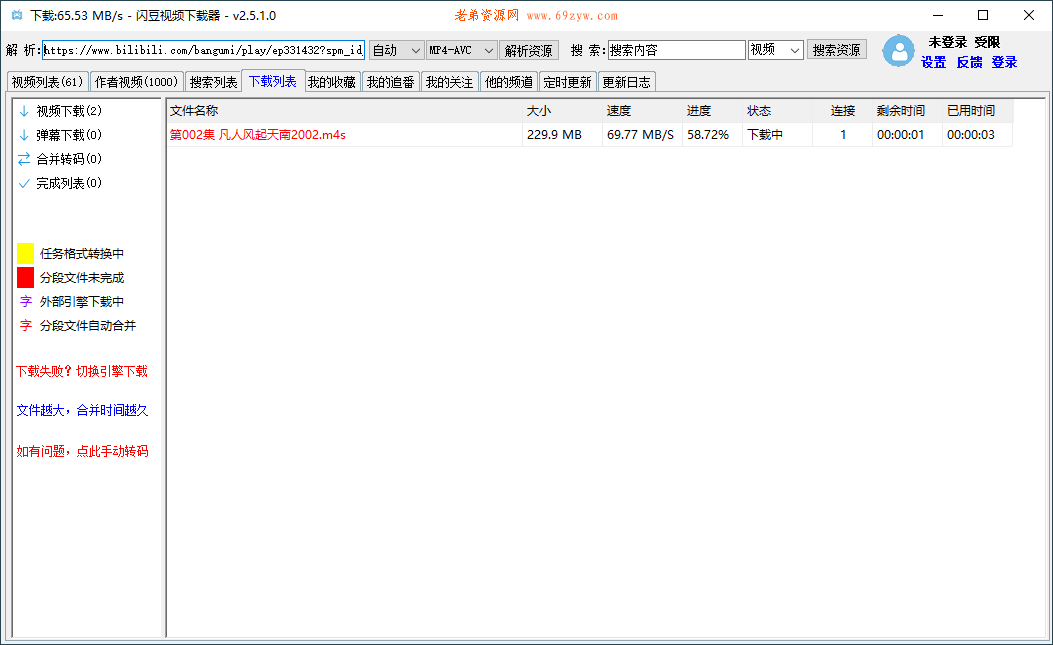Image resolution: width=1053 pixels, height=645 pixels.
Task: Switch to the 视频列表(61) tab
Action: point(47,82)
